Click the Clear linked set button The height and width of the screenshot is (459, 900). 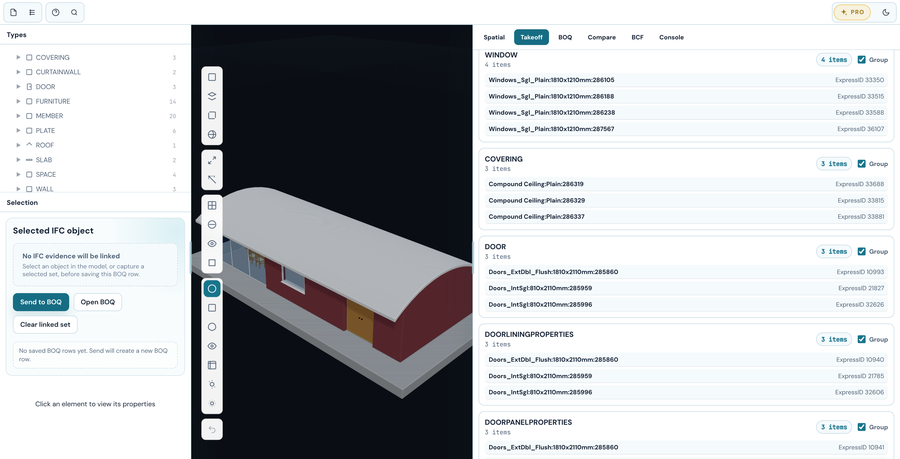(45, 325)
